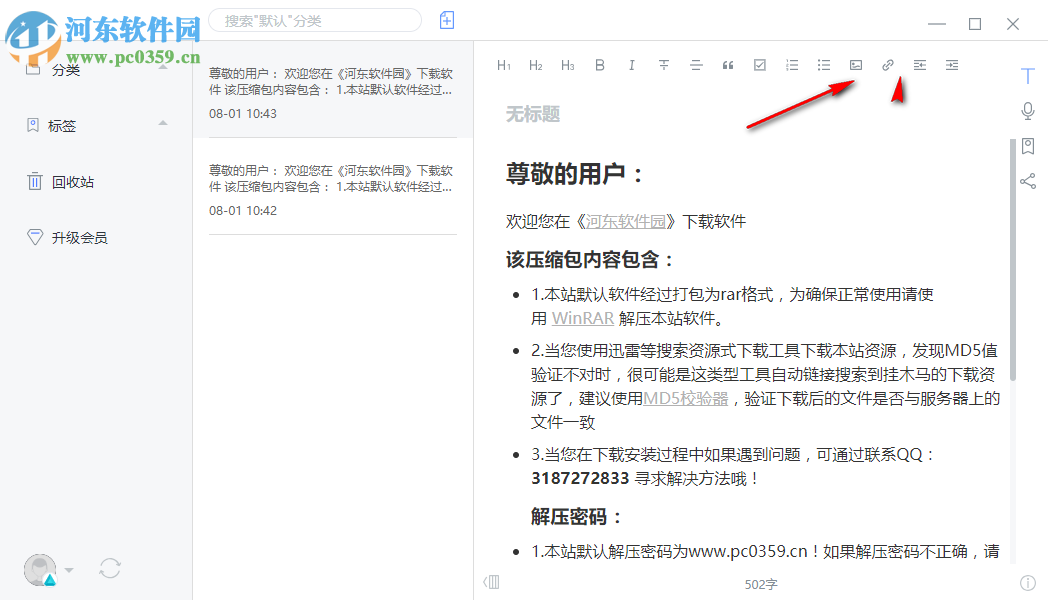The height and width of the screenshot is (600, 1048).
Task: Open 河东软件园 link in note
Action: [x=626, y=221]
